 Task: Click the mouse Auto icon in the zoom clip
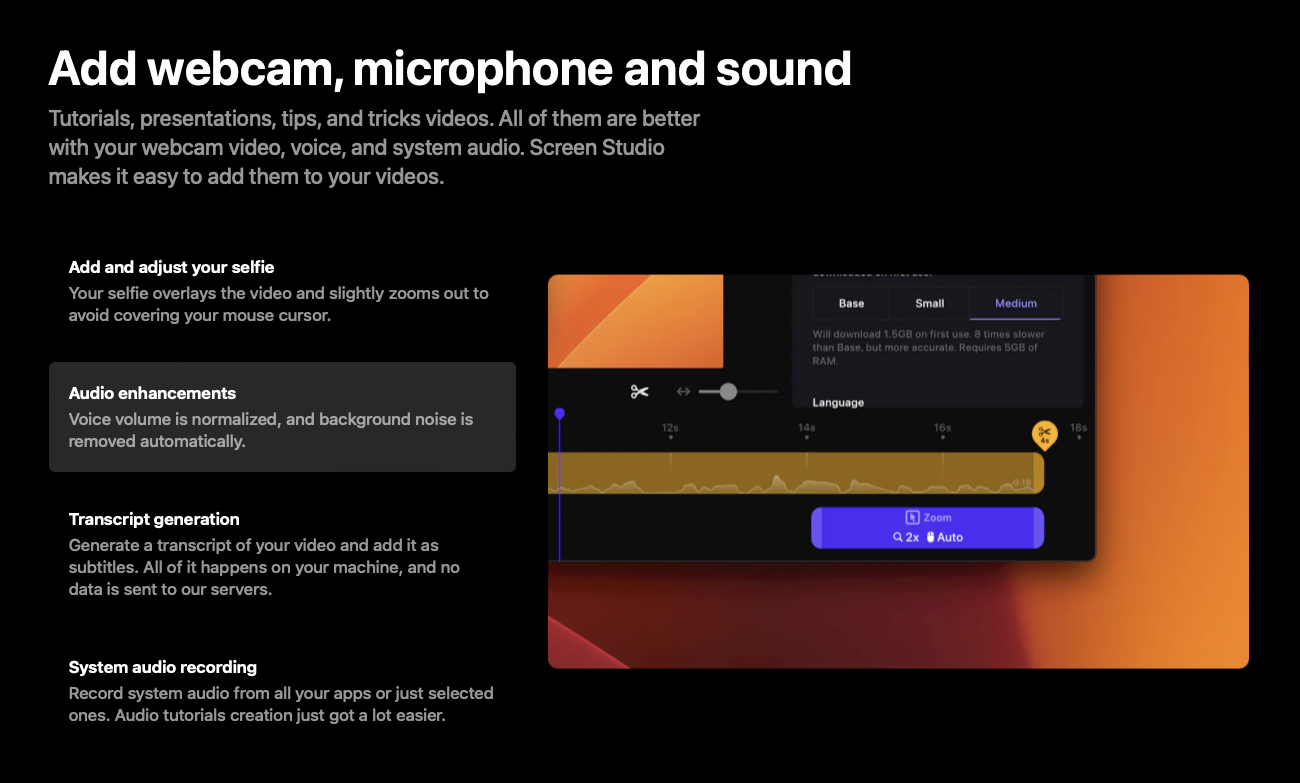[930, 537]
